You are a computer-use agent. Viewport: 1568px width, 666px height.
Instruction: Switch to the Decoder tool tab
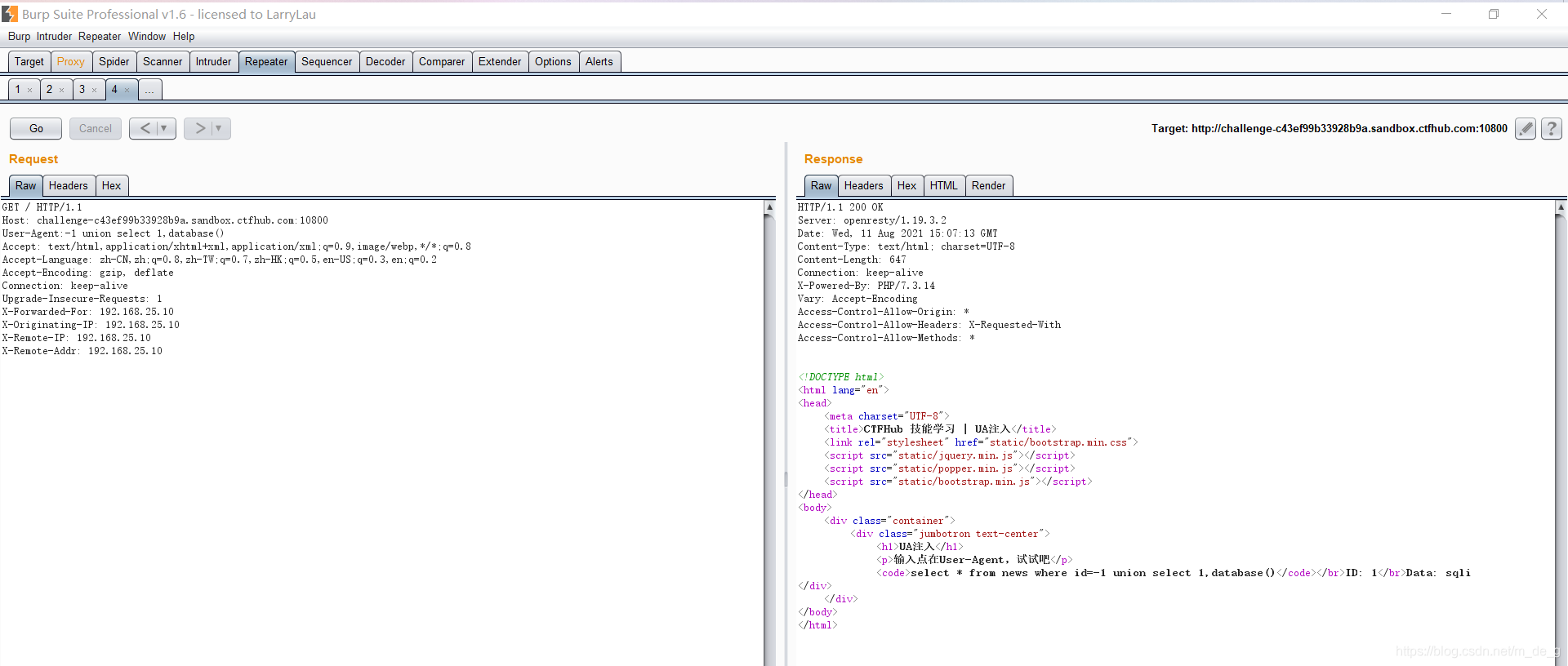385,61
